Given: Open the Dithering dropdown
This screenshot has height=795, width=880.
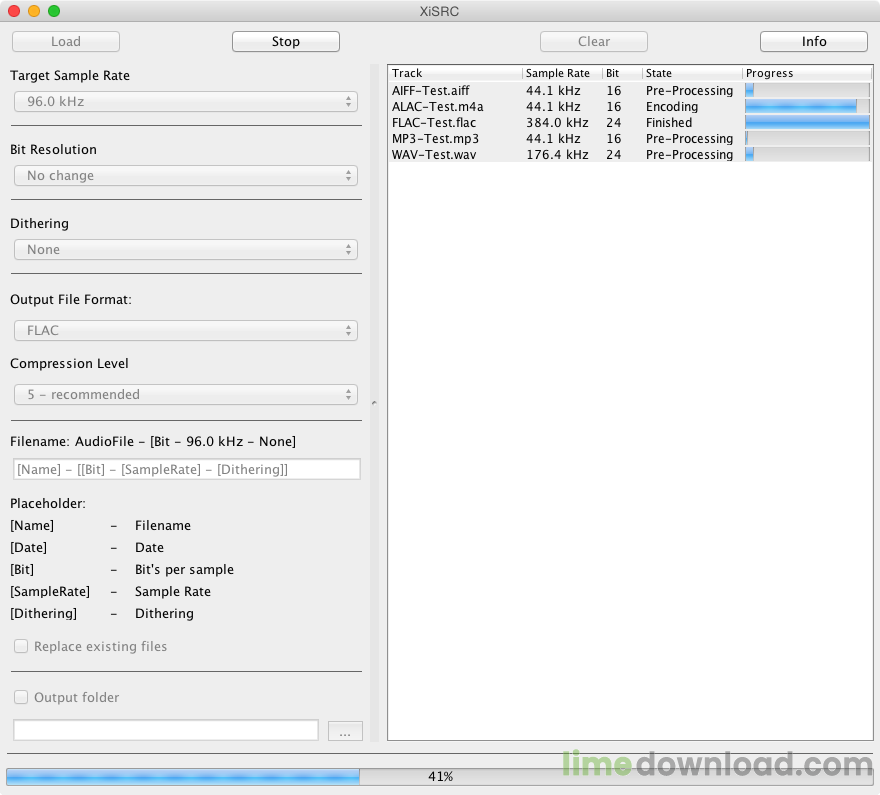Looking at the screenshot, I should pyautogui.click(x=186, y=250).
